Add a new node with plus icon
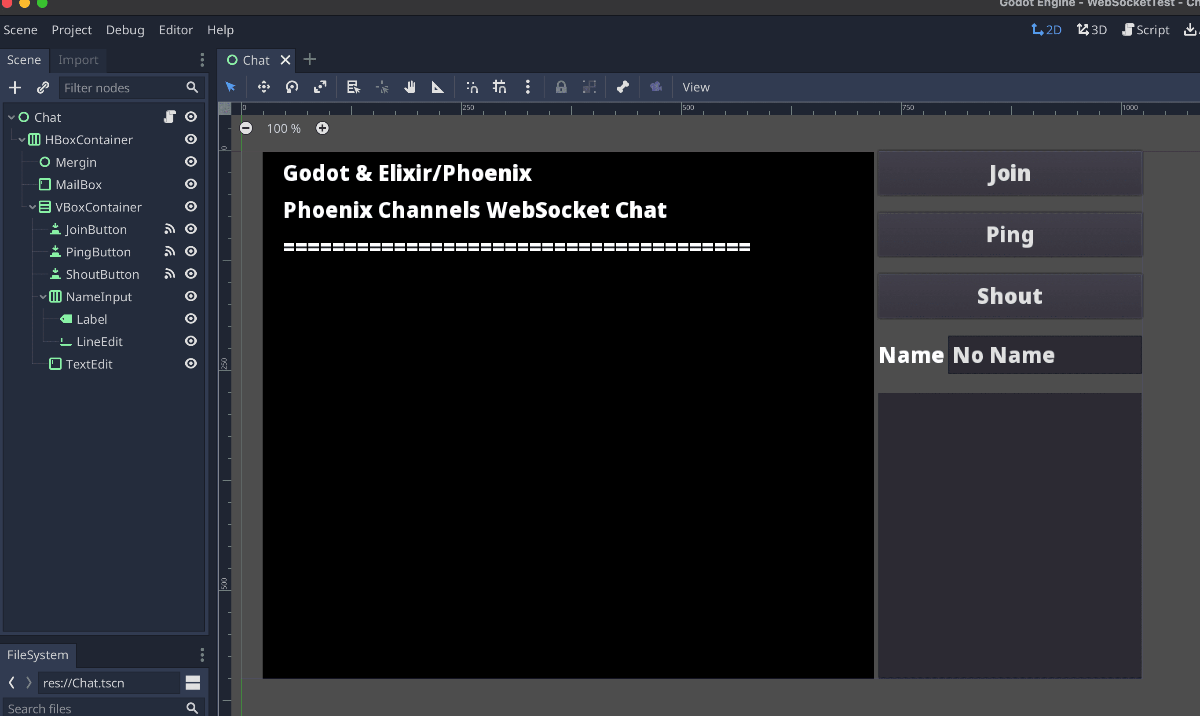 (15, 88)
